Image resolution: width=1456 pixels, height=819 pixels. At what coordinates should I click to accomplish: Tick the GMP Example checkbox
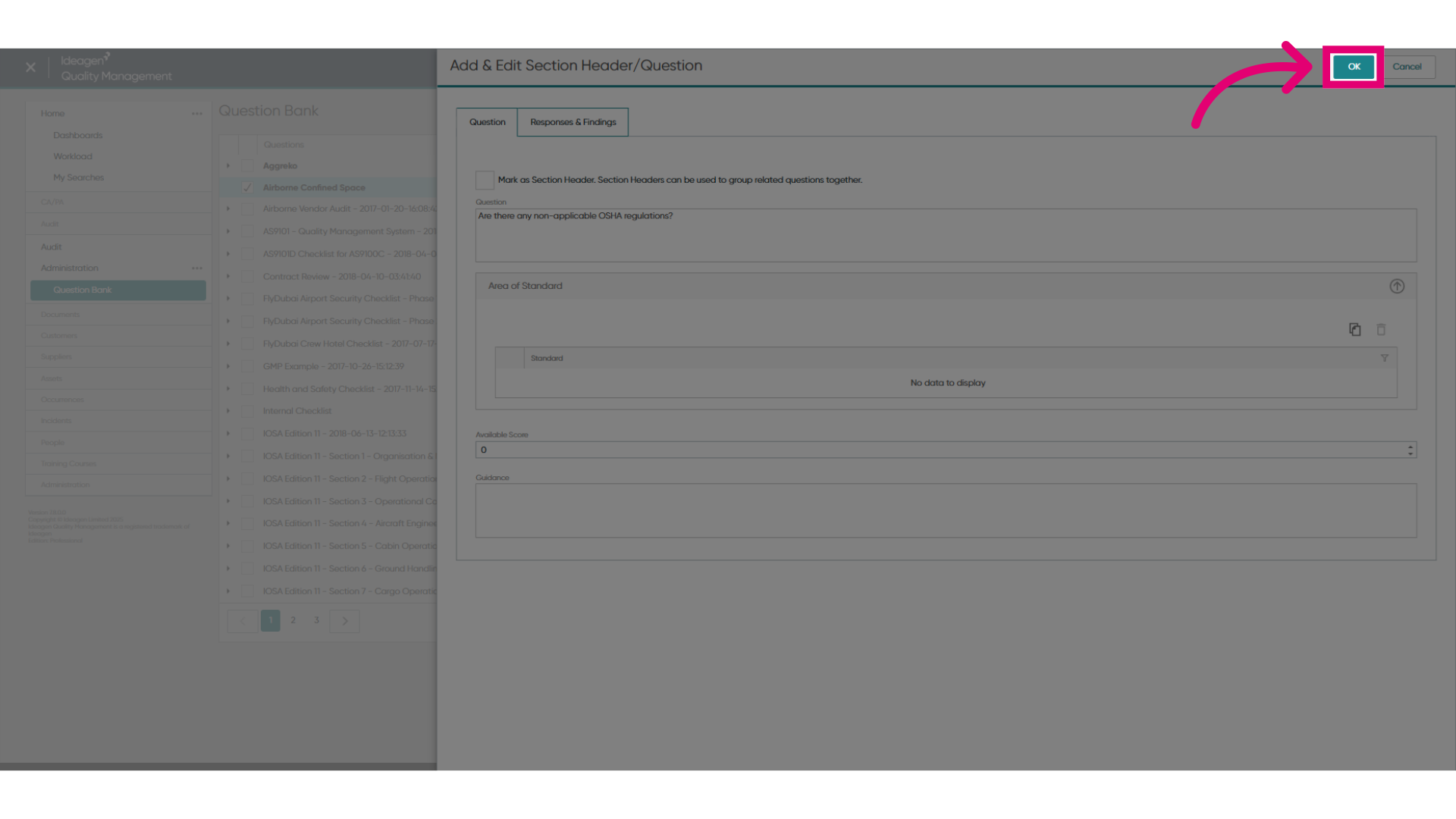(247, 366)
